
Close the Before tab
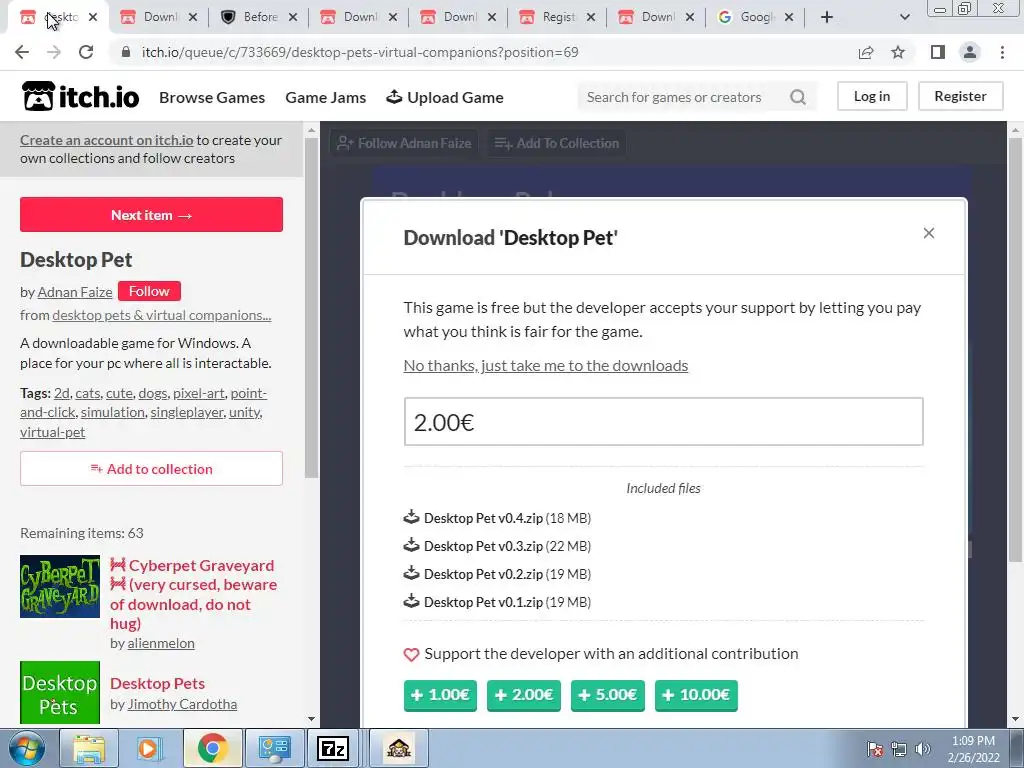click(293, 17)
